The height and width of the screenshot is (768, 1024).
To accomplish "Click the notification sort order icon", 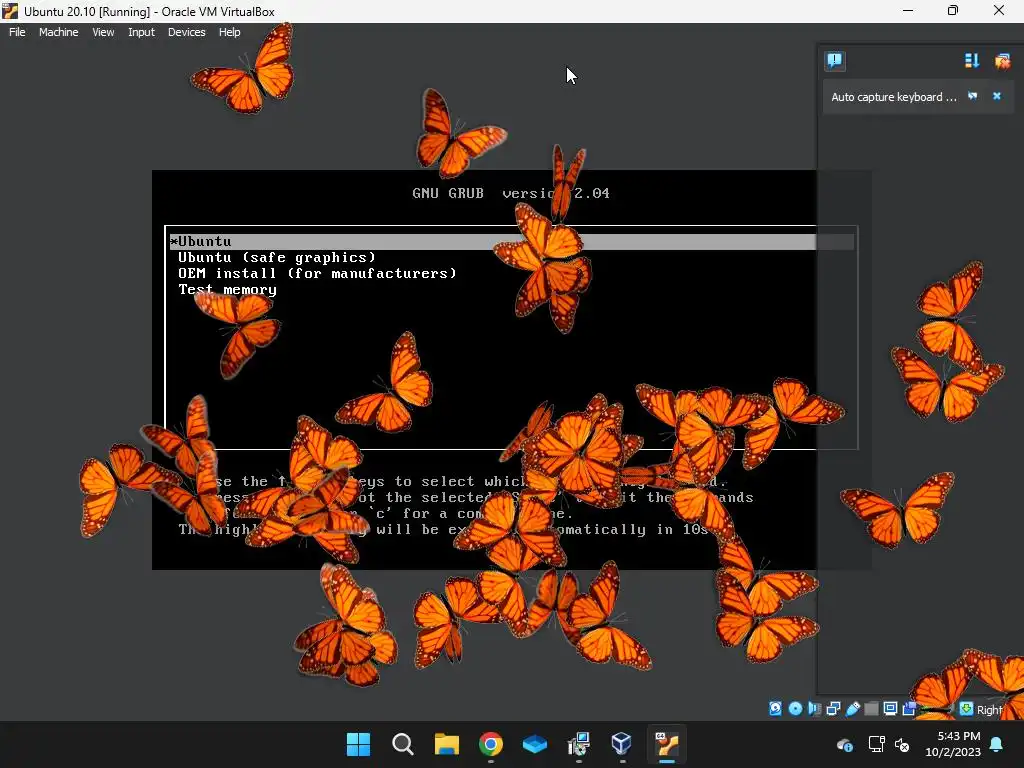I will [972, 61].
